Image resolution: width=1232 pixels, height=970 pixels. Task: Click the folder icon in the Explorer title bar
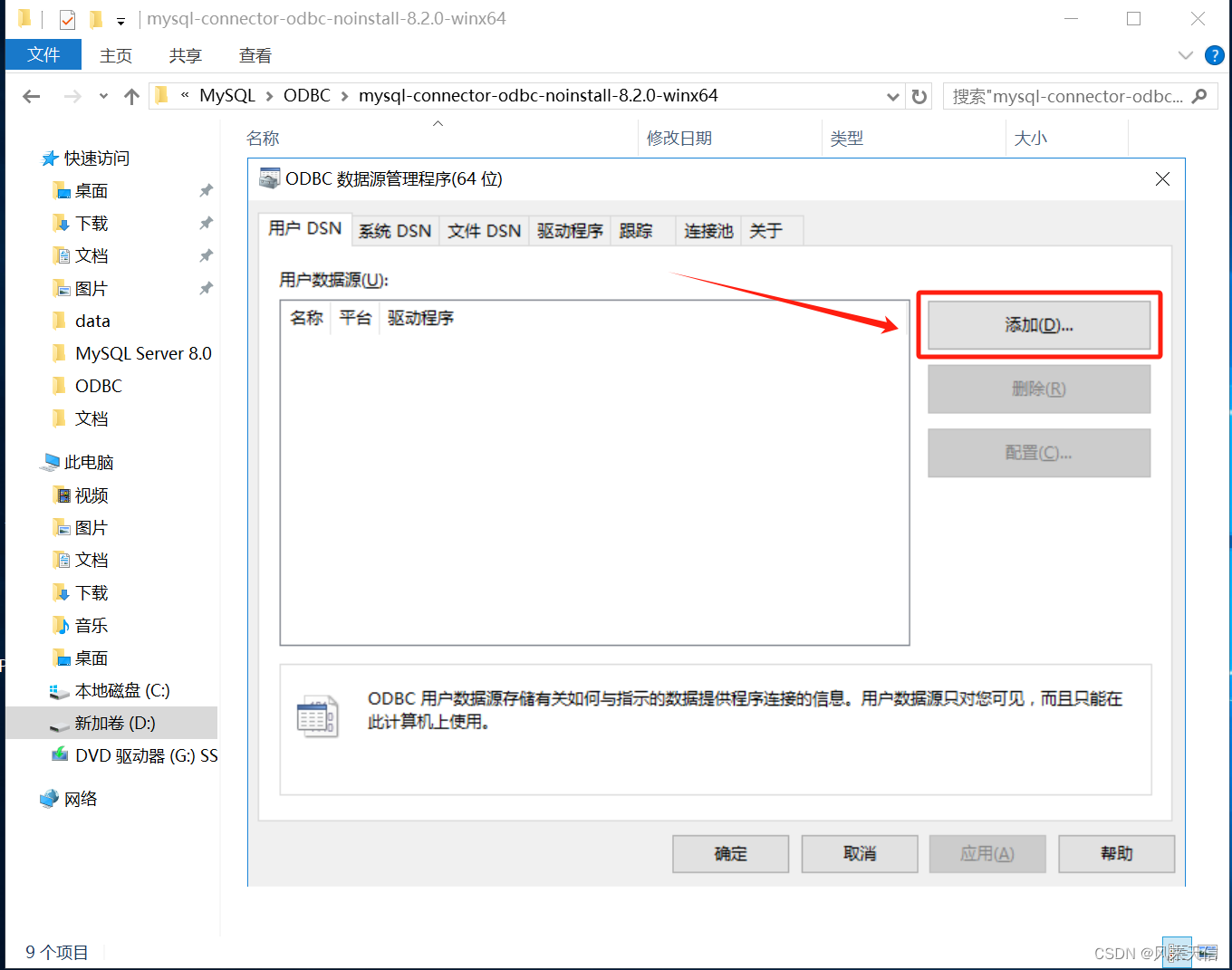pyautogui.click(x=26, y=18)
